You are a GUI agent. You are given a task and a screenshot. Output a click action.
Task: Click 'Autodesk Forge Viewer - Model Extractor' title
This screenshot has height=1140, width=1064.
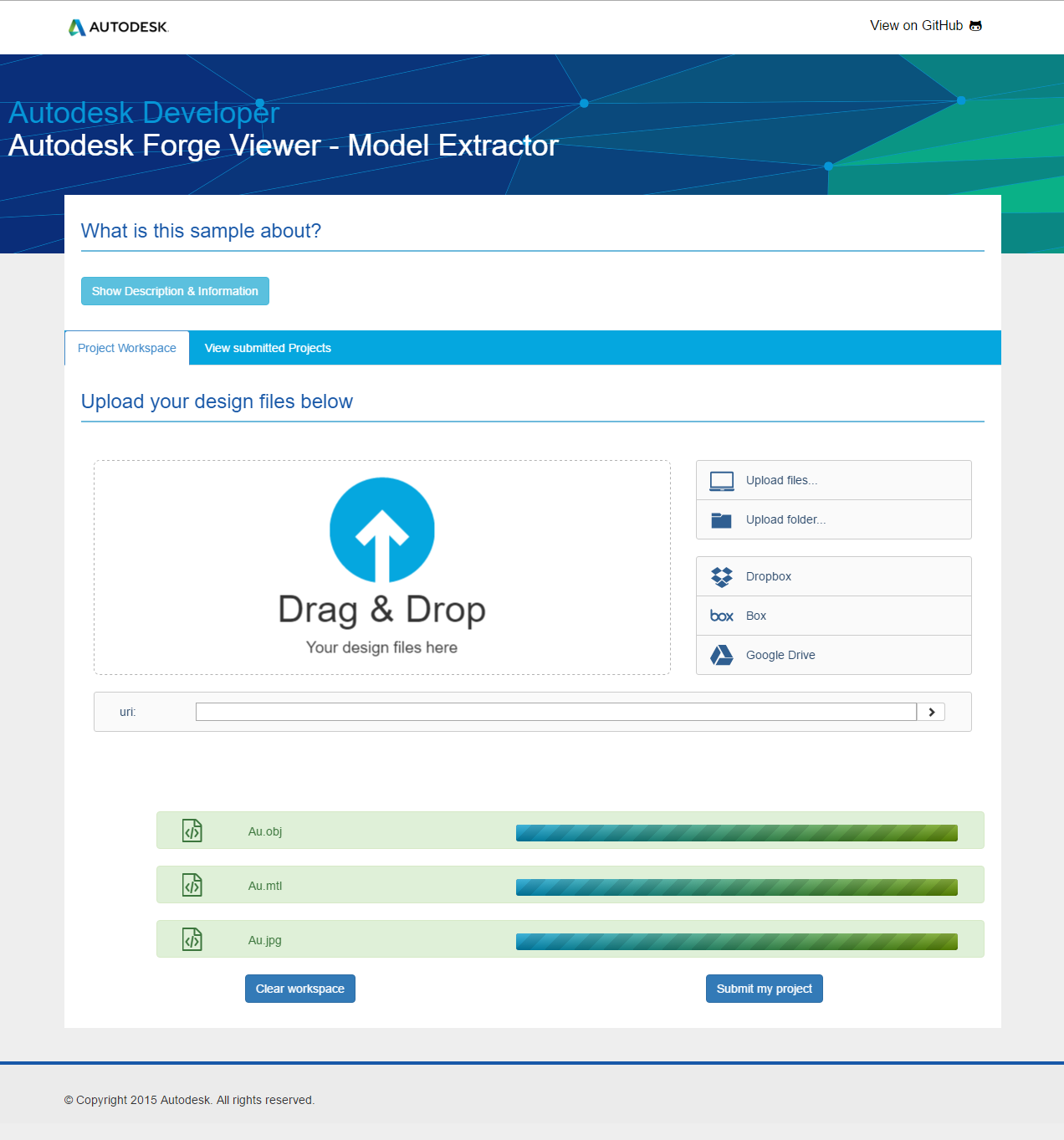click(284, 146)
